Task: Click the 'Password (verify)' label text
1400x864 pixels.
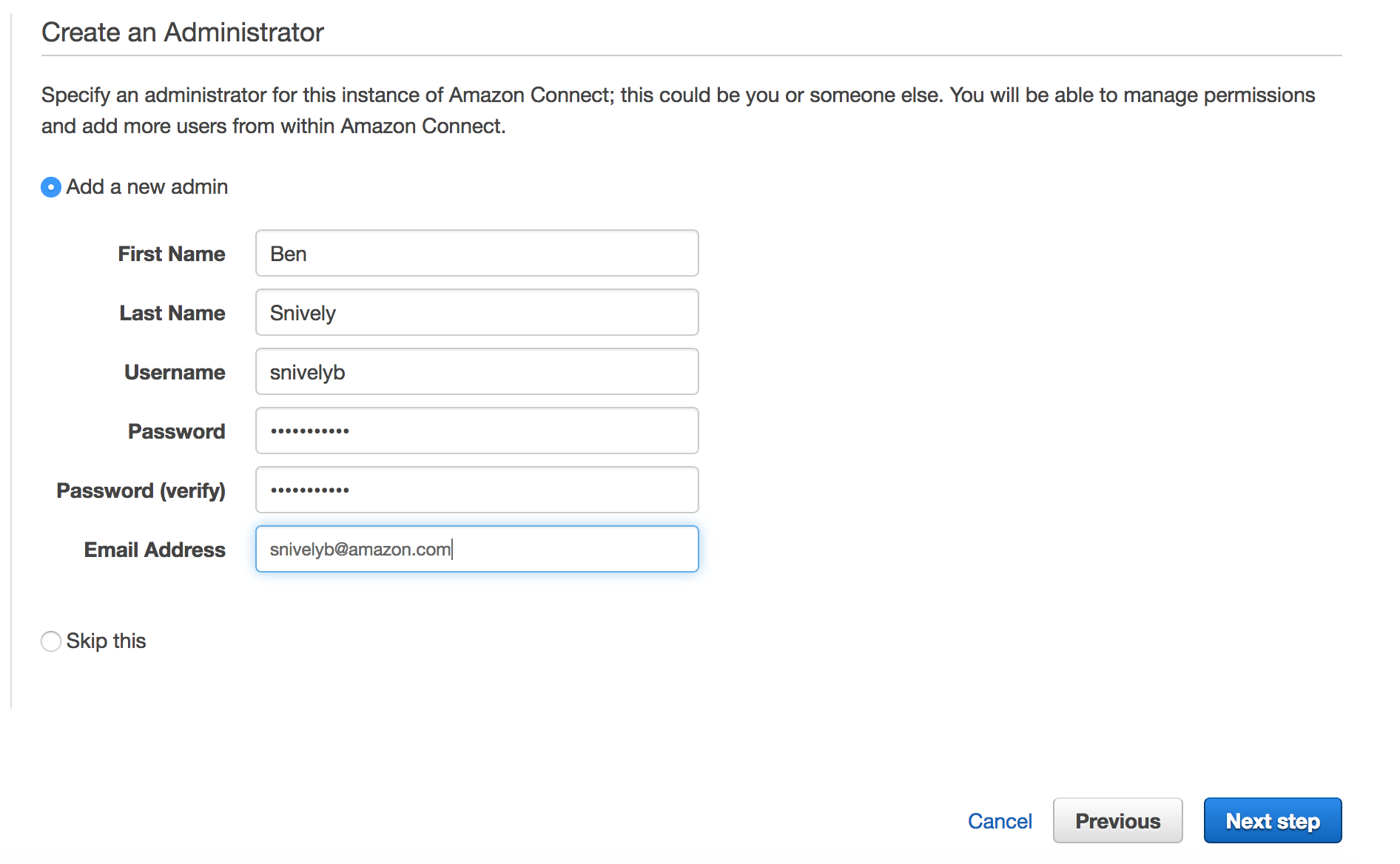Action: [x=141, y=490]
